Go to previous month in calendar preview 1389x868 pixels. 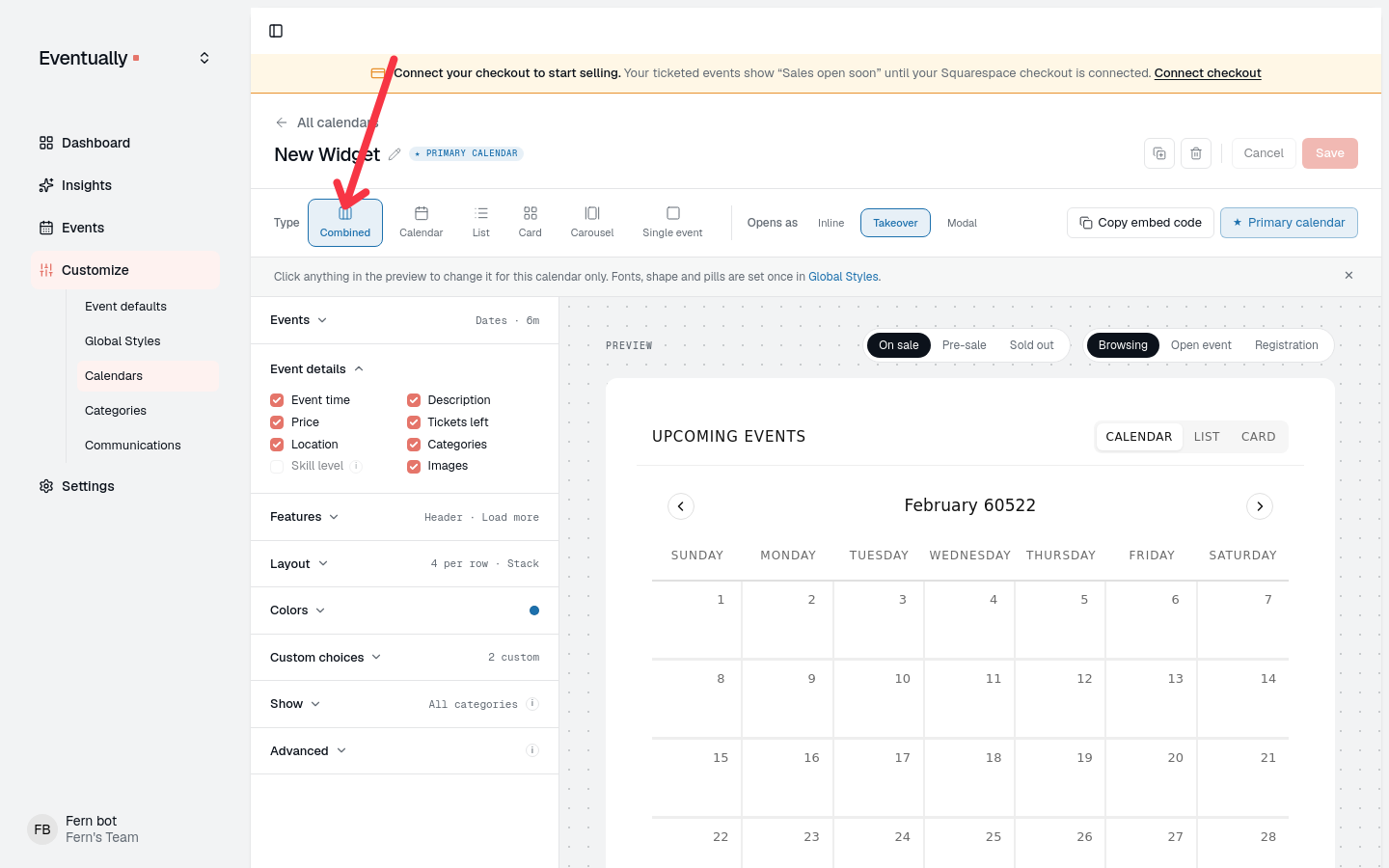(681, 506)
